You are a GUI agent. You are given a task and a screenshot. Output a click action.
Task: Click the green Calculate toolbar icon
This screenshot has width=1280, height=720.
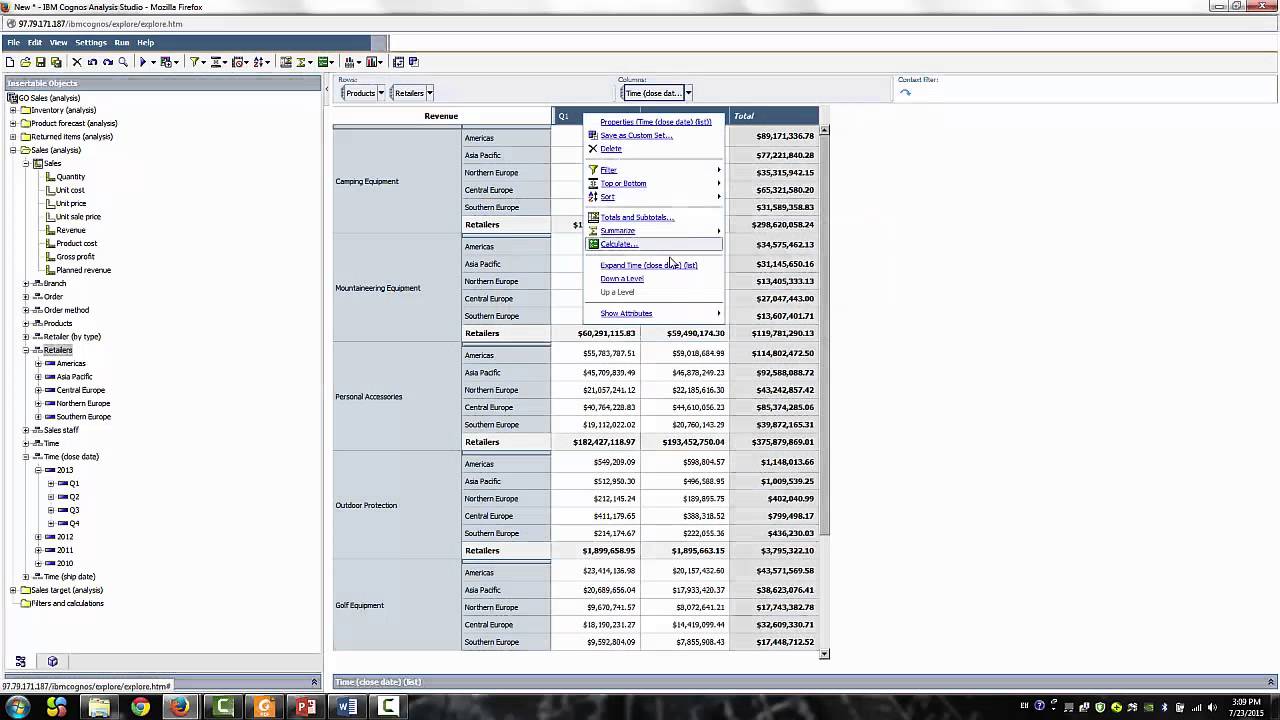point(323,62)
